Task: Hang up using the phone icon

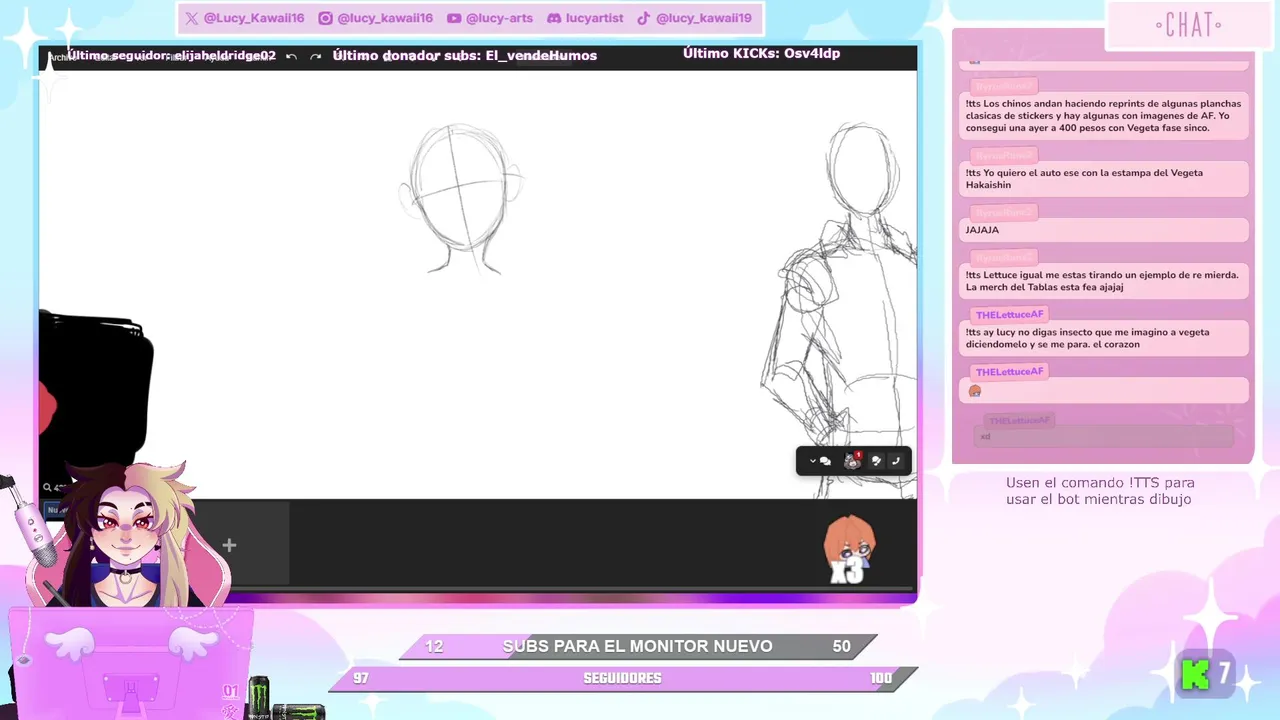Action: click(896, 461)
